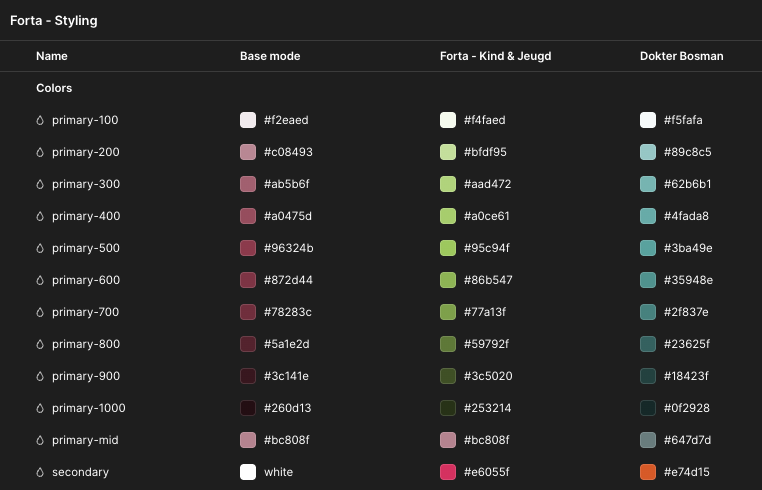
Task: Edit the Kind & Jeugd primary-mid value #bc808f
Action: (x=486, y=440)
